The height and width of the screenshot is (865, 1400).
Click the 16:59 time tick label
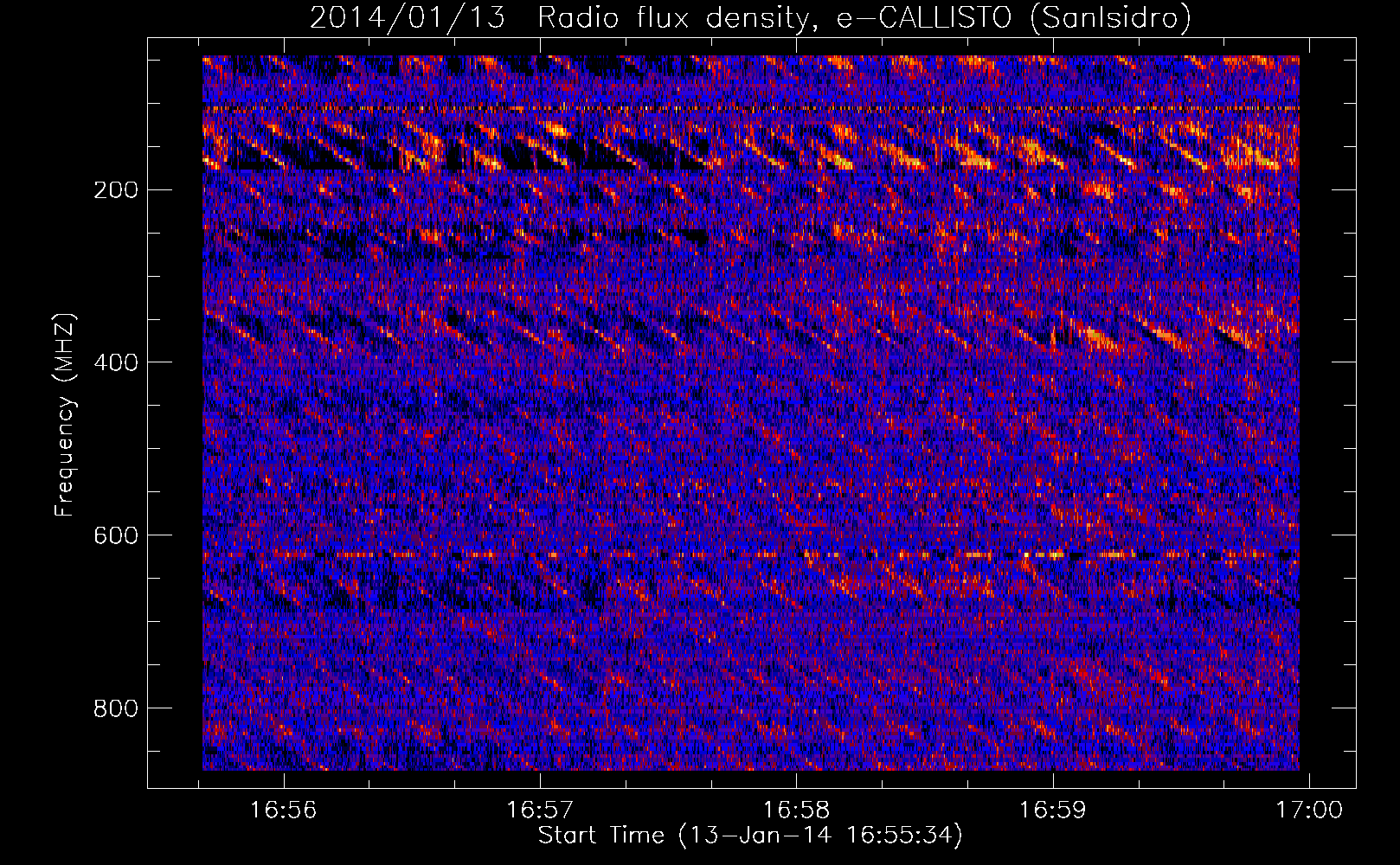click(1052, 810)
